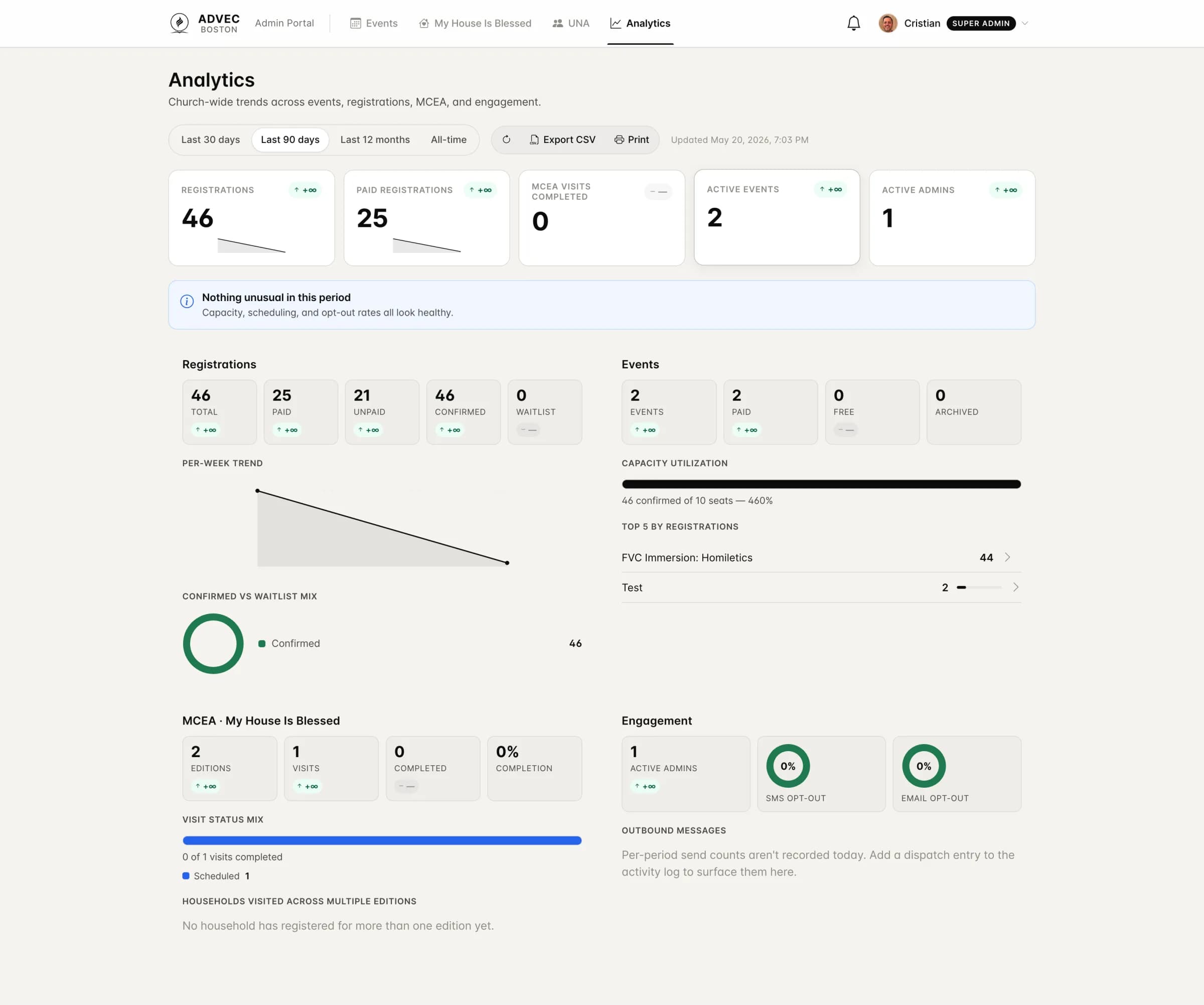Select the Last 90 days range

pos(290,139)
